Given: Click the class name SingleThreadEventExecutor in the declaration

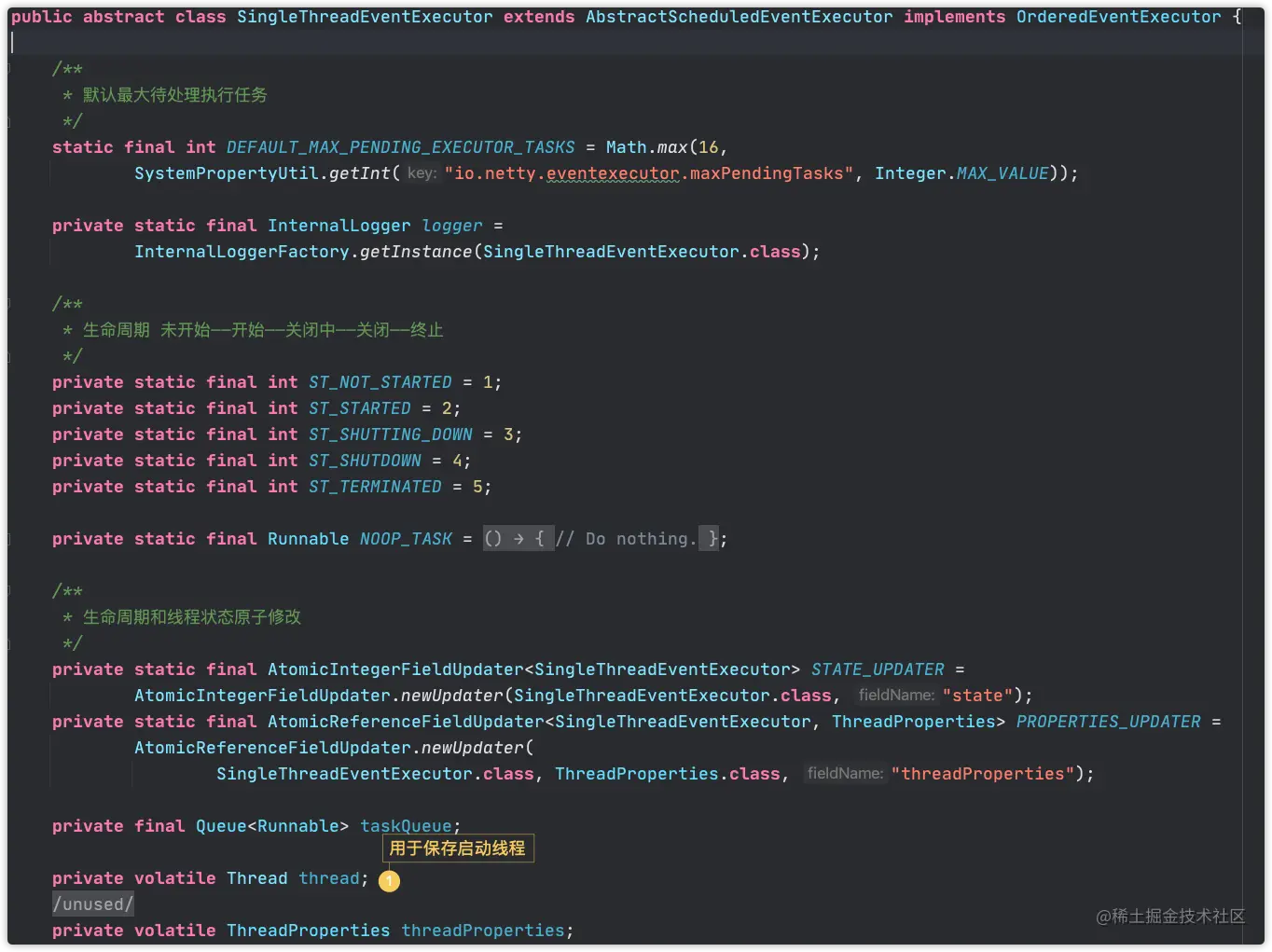Looking at the screenshot, I should [365, 17].
